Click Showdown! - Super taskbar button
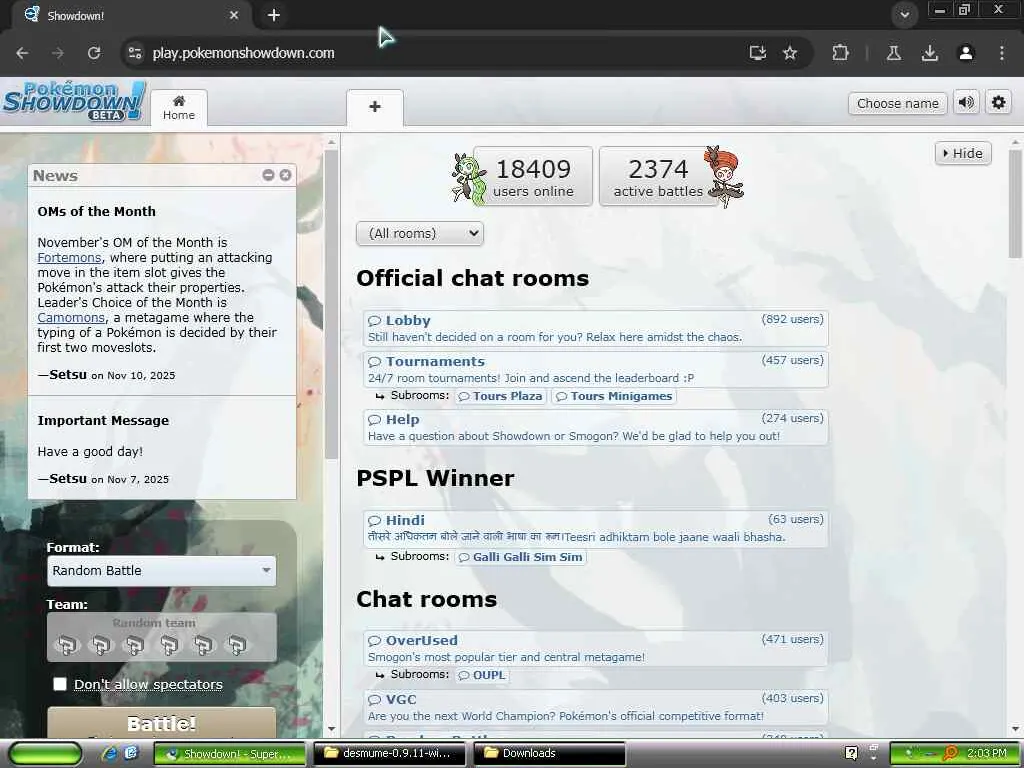This screenshot has height=768, width=1024. point(230,754)
